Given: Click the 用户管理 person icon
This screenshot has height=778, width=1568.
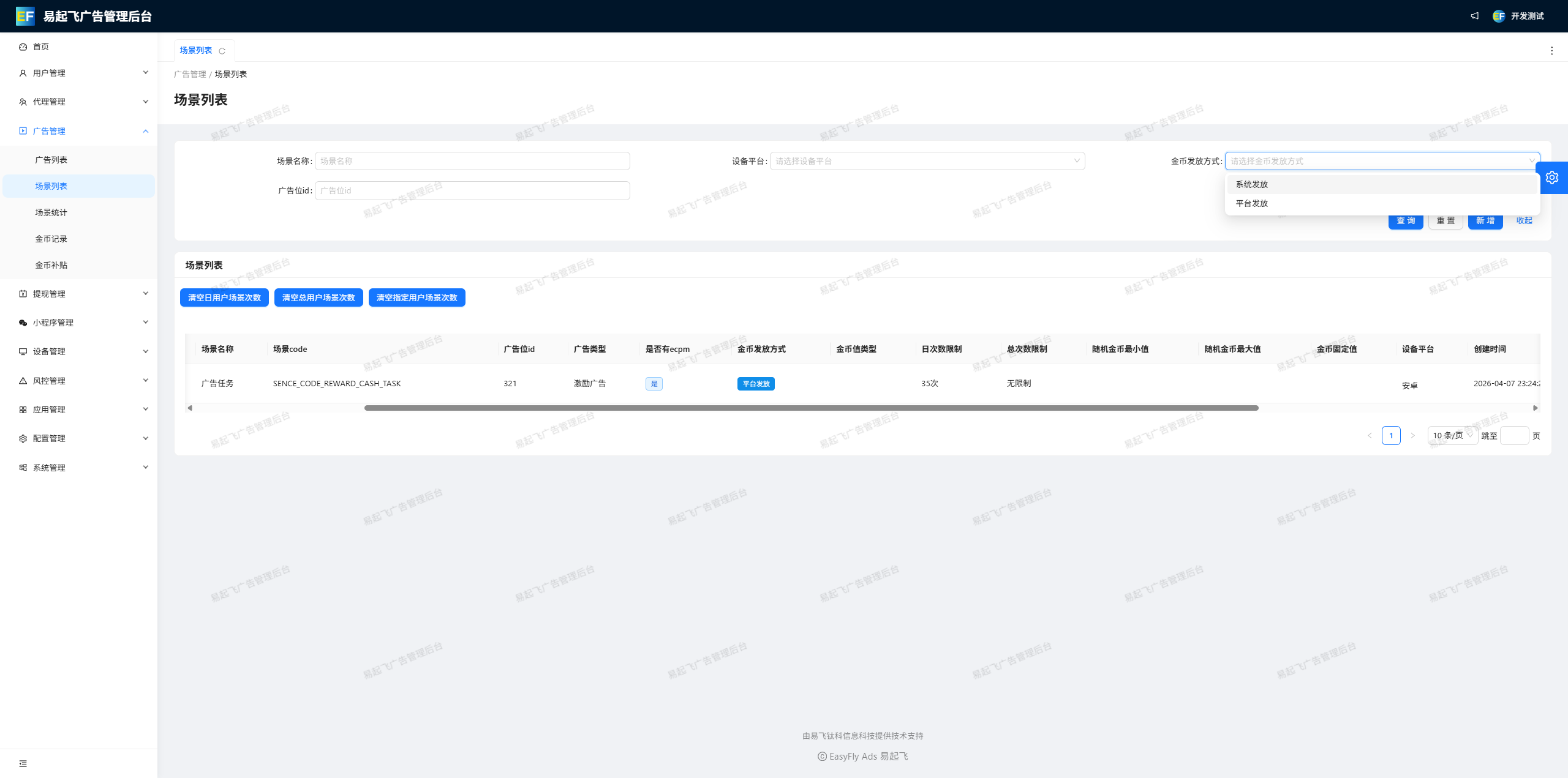Looking at the screenshot, I should (x=23, y=73).
